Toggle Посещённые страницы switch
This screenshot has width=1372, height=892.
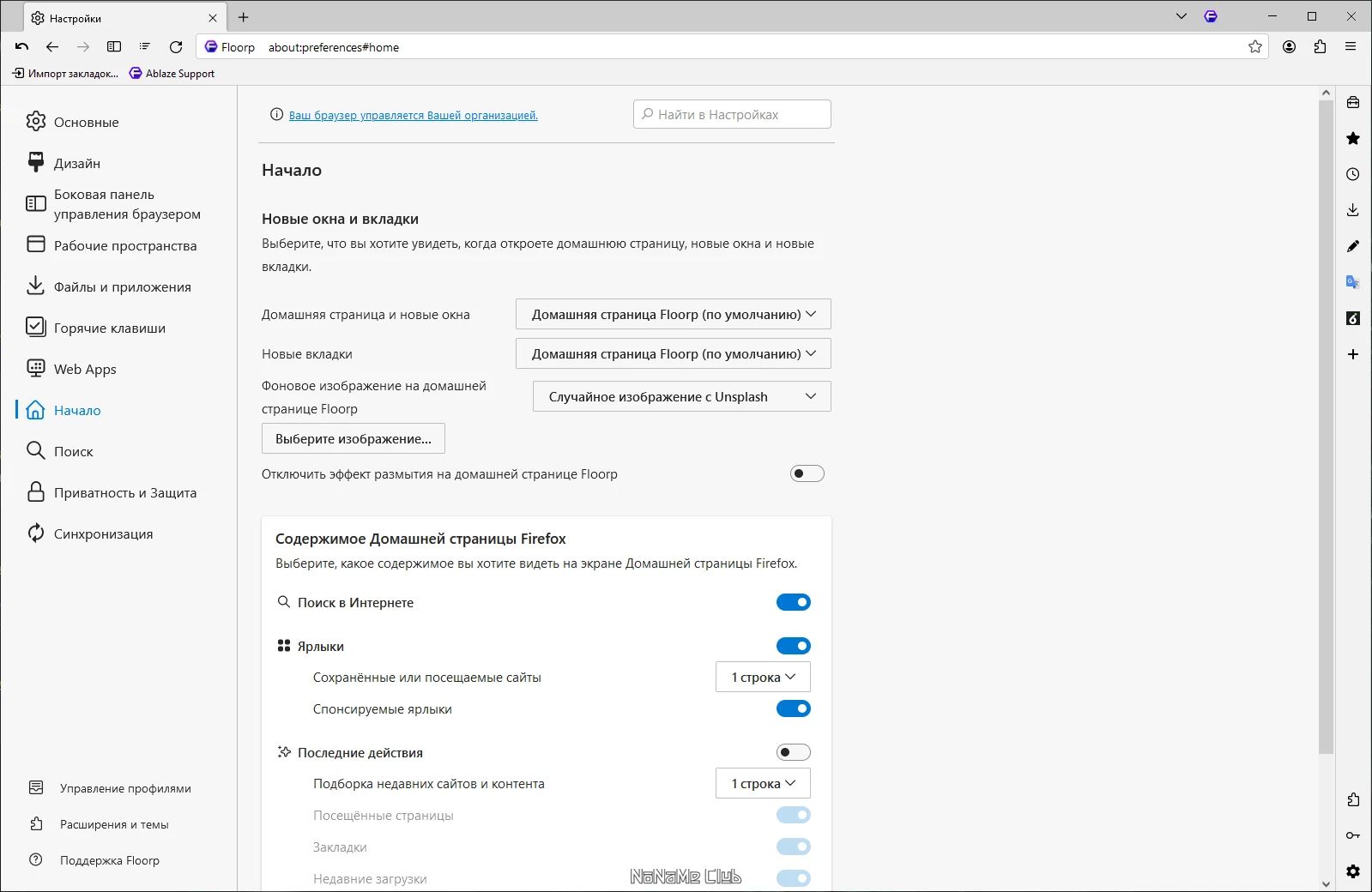point(794,815)
